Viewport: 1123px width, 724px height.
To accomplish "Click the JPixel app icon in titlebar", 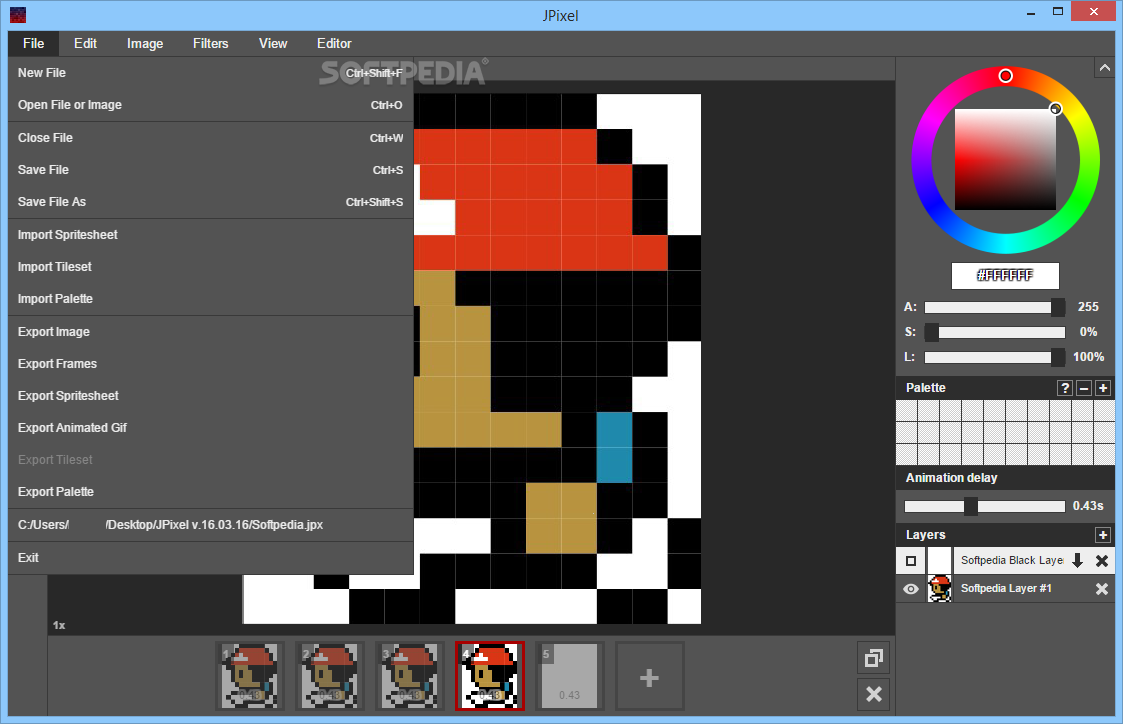I will click(x=18, y=14).
